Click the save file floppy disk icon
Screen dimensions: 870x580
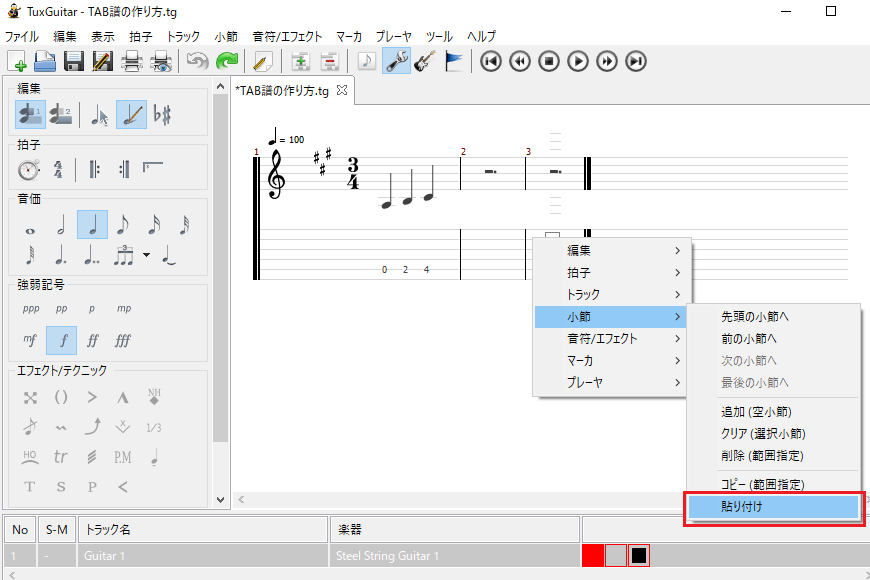(73, 62)
